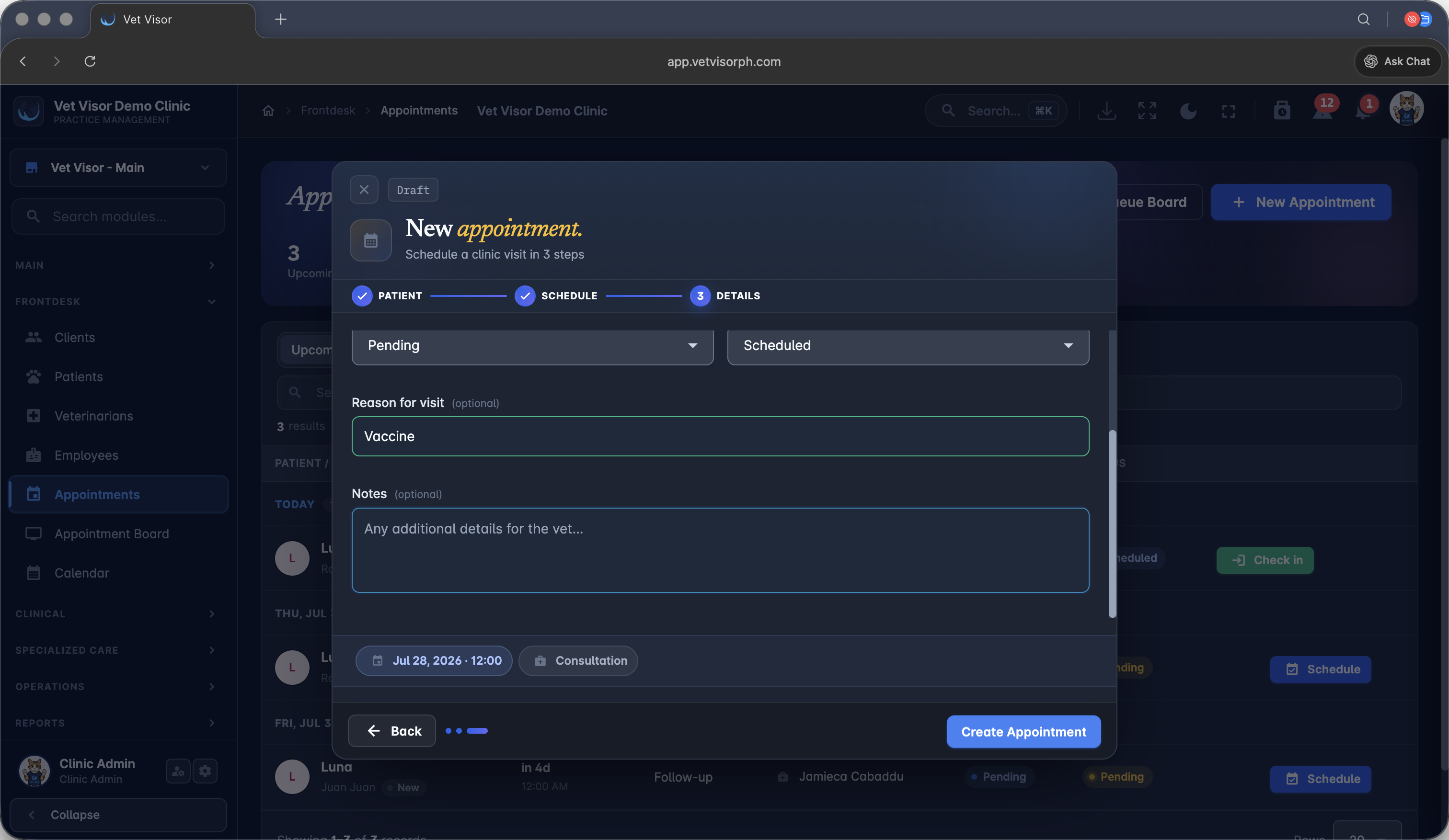Click the Ask Chat button

(1397, 61)
